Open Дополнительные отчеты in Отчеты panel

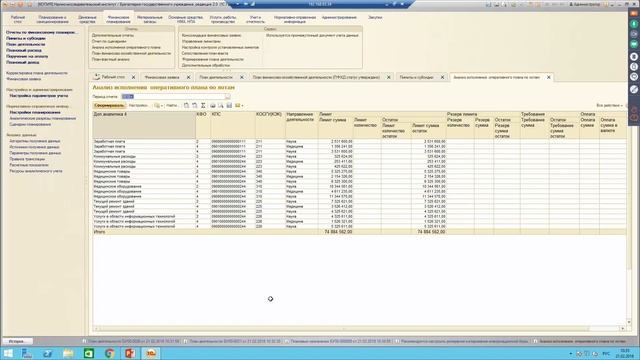pos(113,36)
